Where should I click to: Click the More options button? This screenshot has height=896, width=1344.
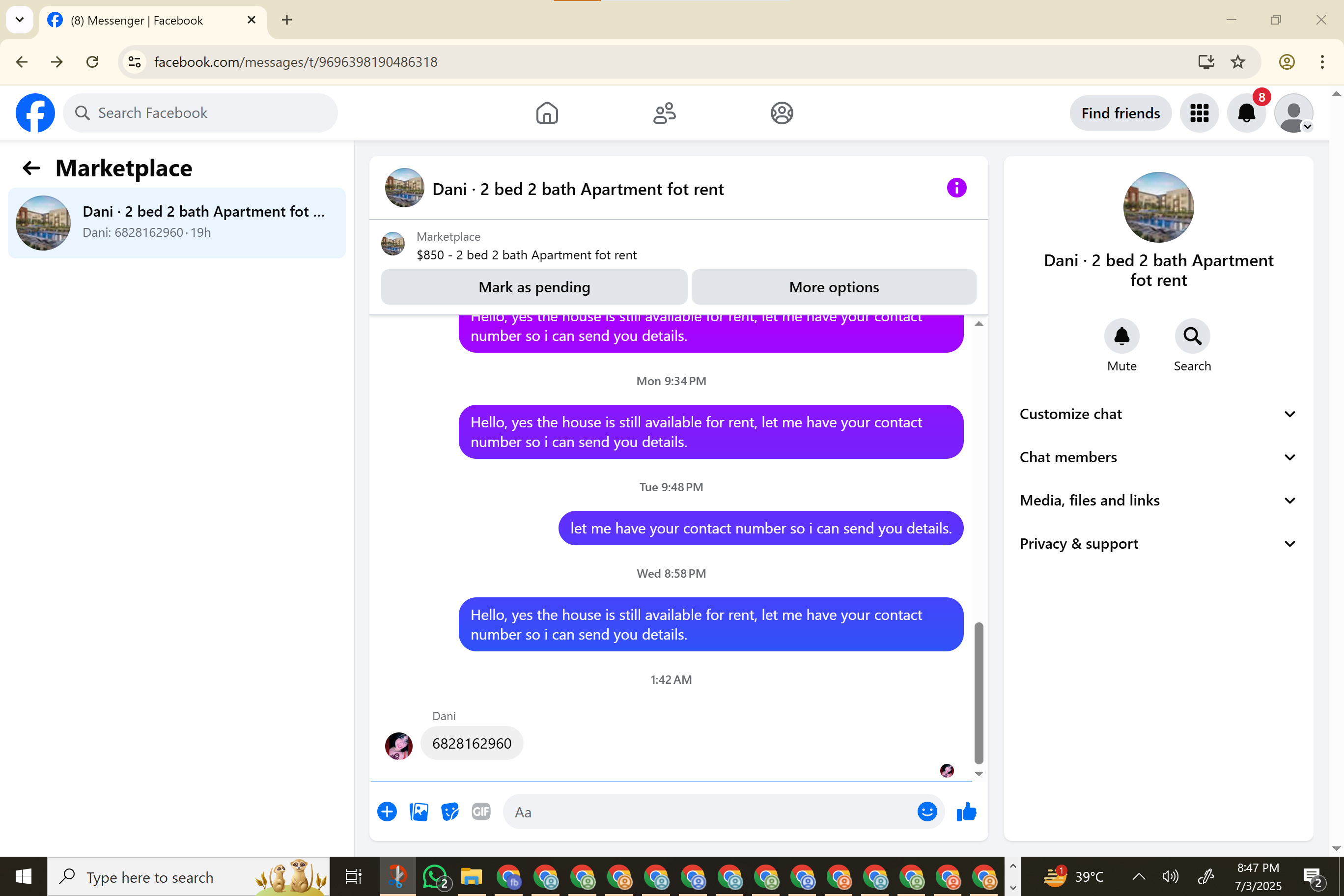(x=833, y=287)
